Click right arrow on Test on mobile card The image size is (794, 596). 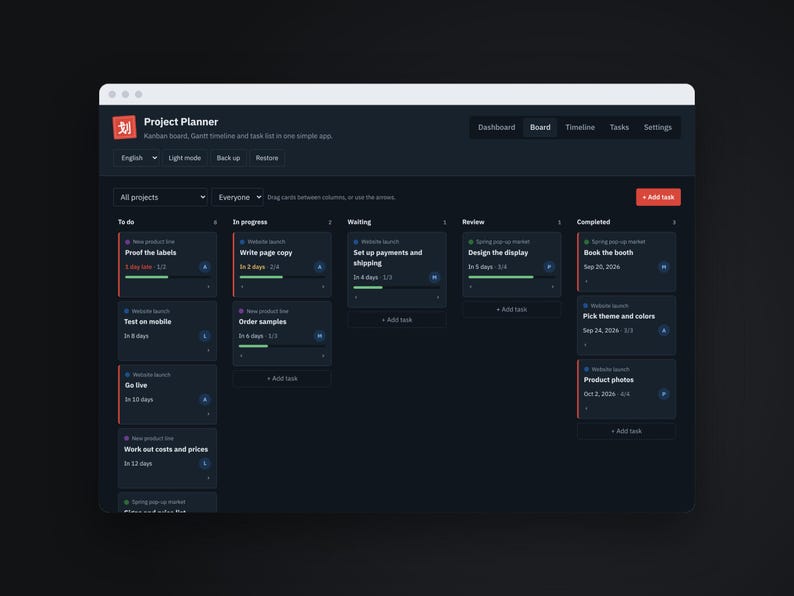tap(208, 350)
